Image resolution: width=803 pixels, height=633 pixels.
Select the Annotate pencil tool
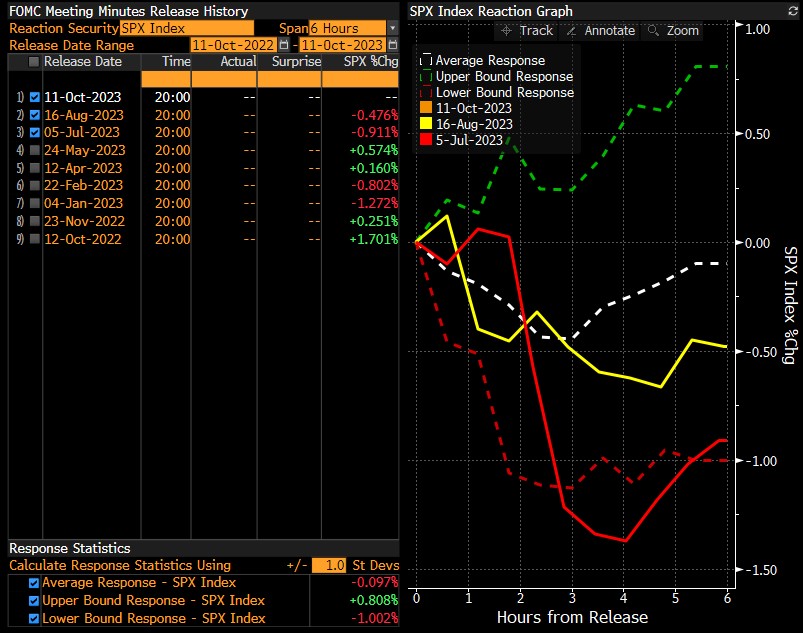coord(599,30)
